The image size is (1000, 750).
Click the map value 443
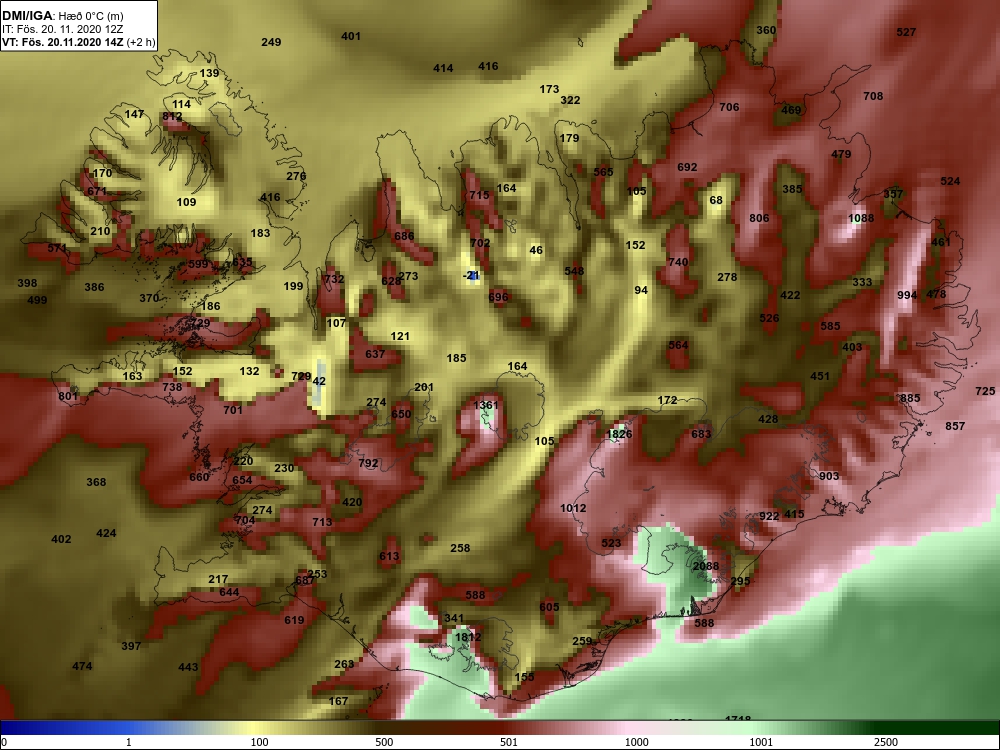tap(188, 667)
